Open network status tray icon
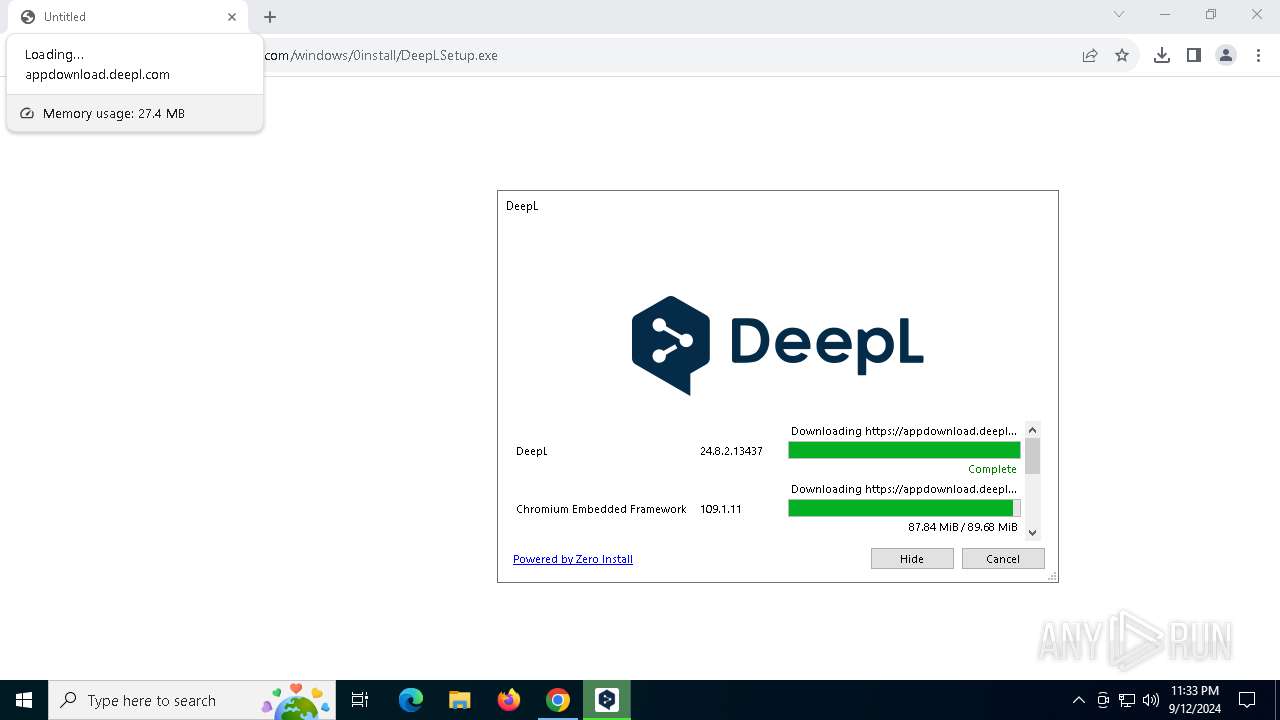This screenshot has height=720, width=1280. coord(1127,700)
